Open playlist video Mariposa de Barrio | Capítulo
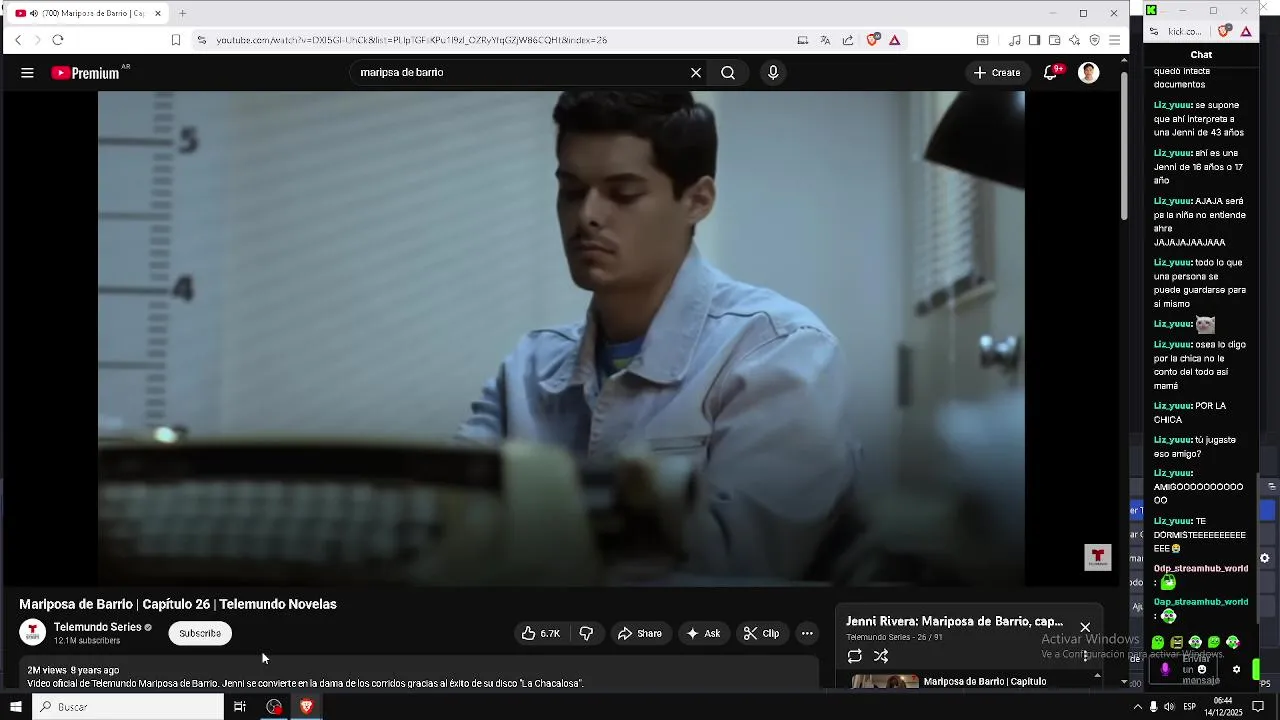Image resolution: width=1280 pixels, height=720 pixels. pos(985,682)
